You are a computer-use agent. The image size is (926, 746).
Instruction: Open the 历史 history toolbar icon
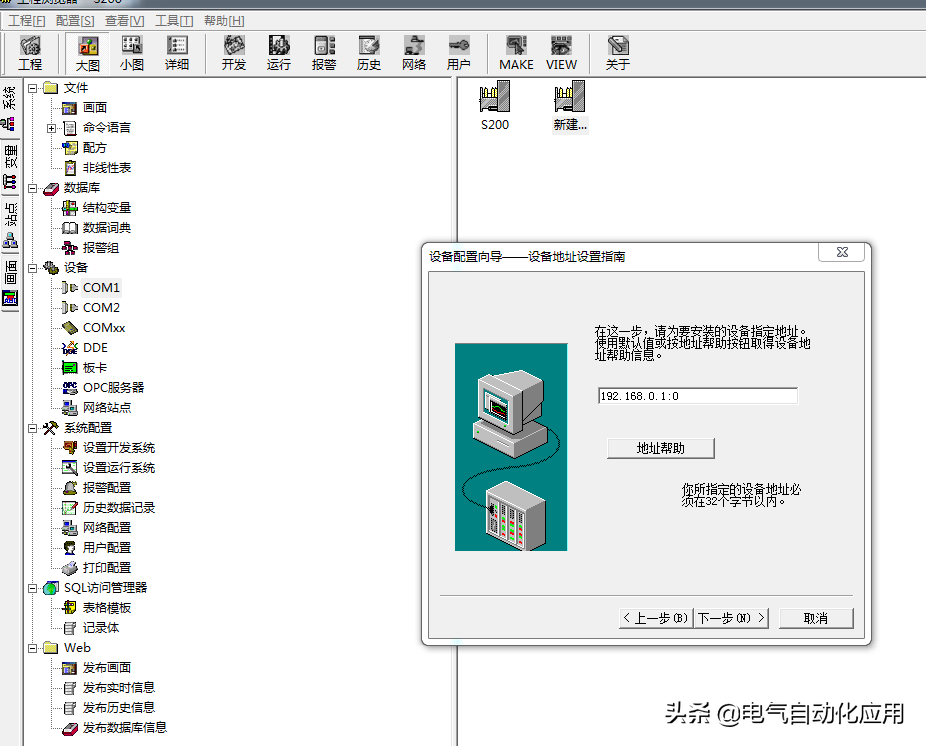tap(369, 53)
